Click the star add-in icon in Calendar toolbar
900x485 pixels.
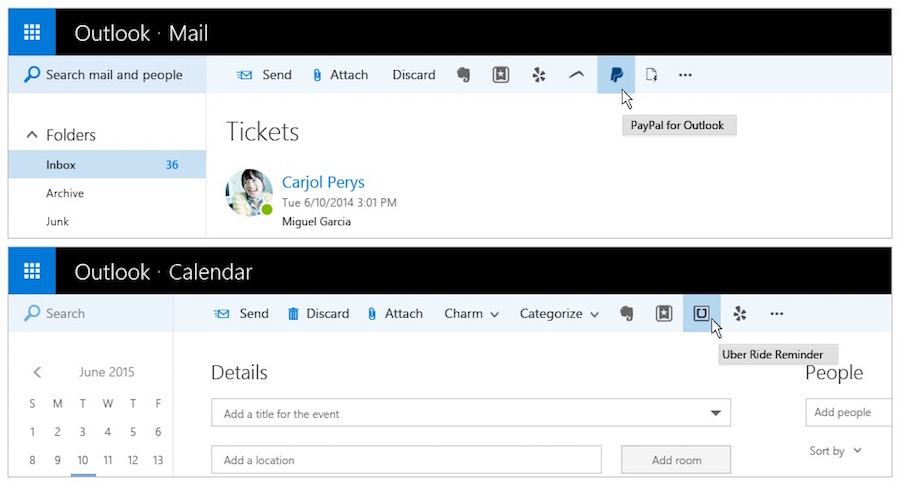point(664,313)
